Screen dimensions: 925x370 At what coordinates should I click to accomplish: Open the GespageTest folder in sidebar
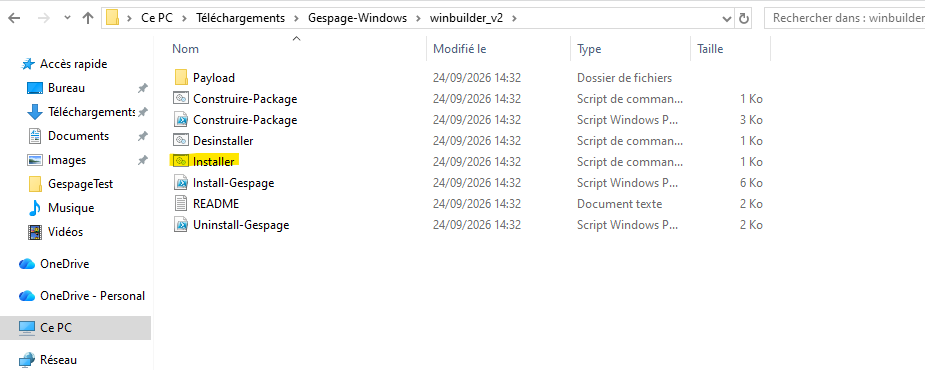pos(80,184)
